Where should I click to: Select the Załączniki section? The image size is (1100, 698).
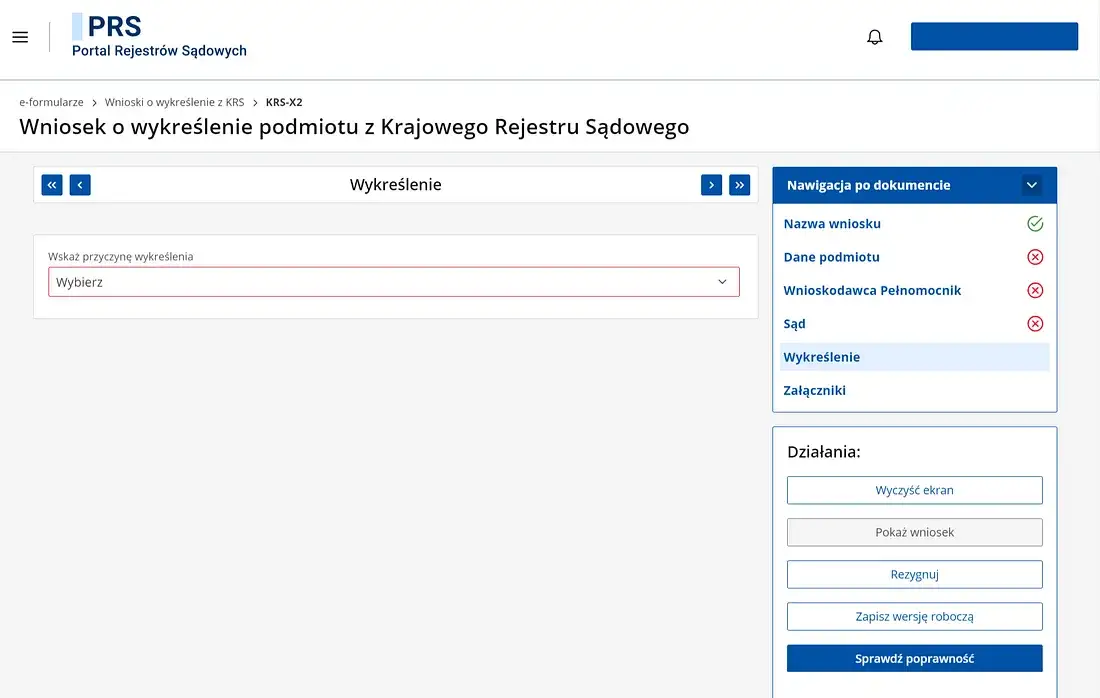pyautogui.click(x=815, y=390)
